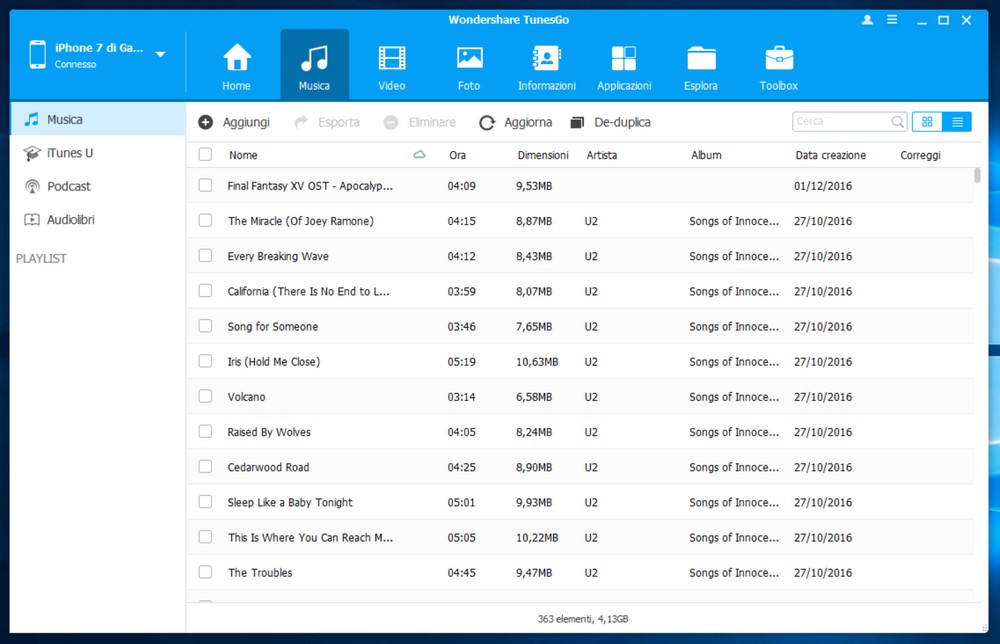Sort by the Ora column header
The height and width of the screenshot is (644, 1000).
(457, 155)
